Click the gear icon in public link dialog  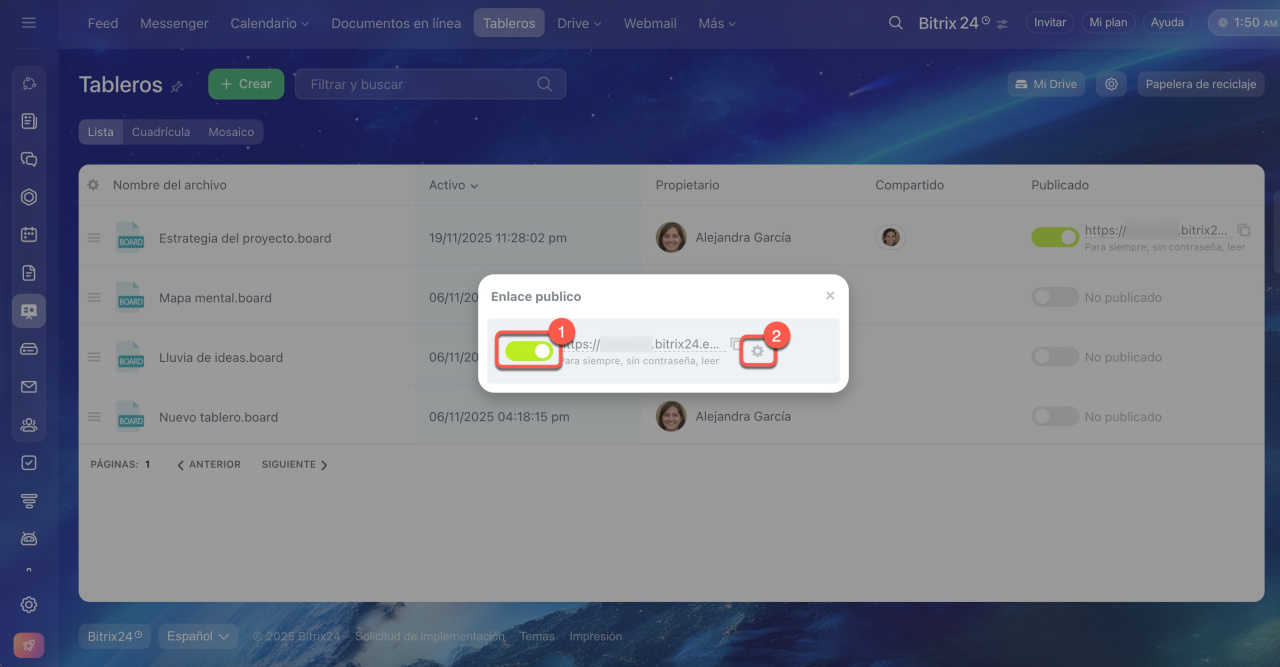pyautogui.click(x=757, y=351)
